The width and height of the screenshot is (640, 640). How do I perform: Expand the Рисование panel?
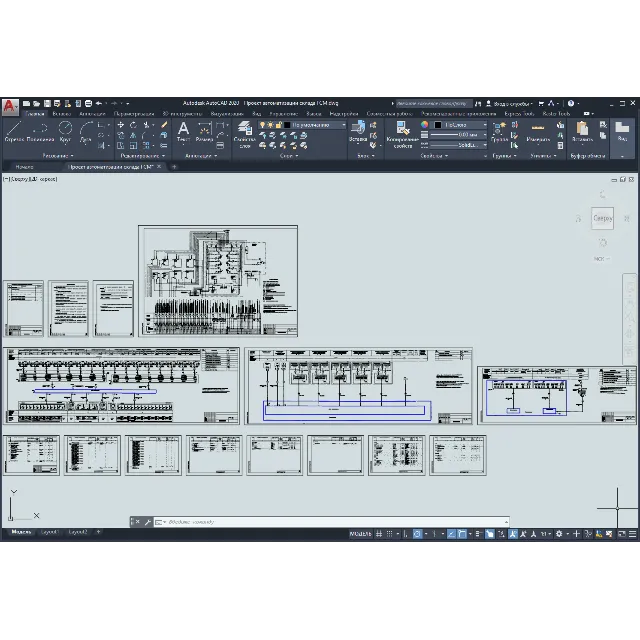[58, 156]
